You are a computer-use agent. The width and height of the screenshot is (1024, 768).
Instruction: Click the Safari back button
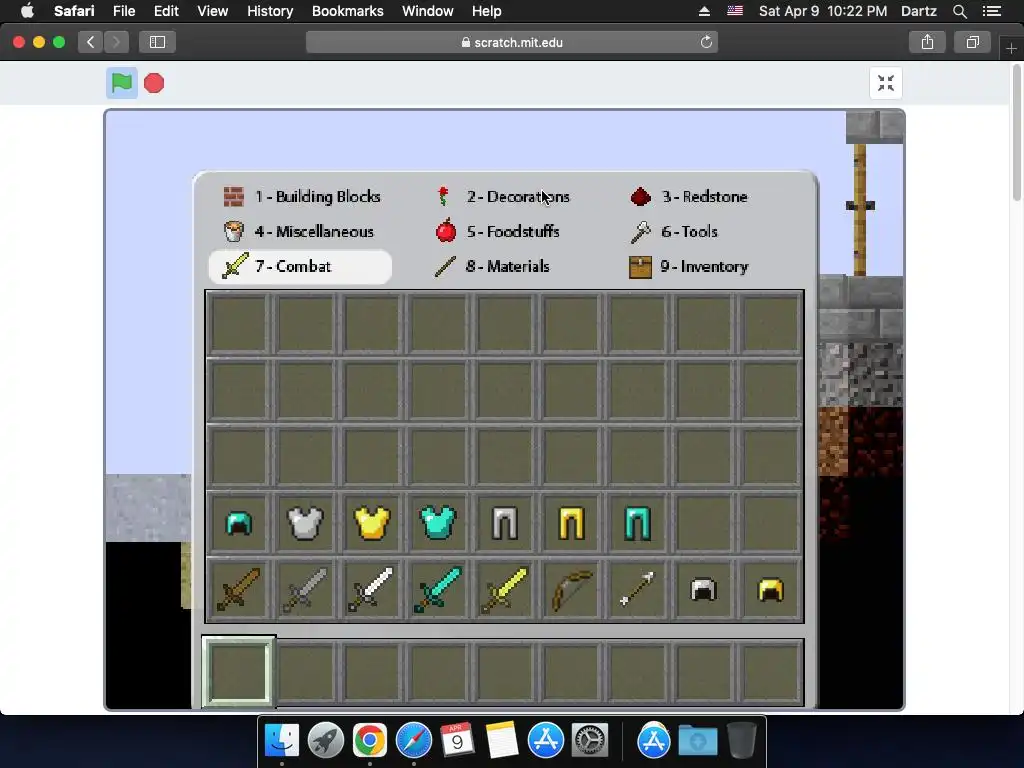(x=91, y=42)
